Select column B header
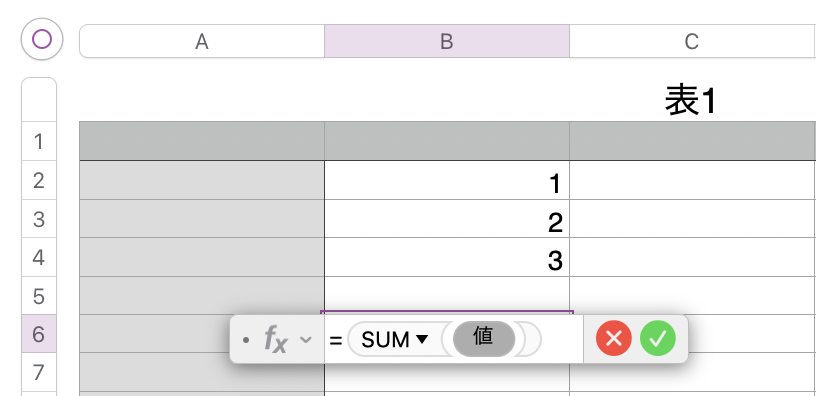Image resolution: width=816 pixels, height=396 pixels. click(x=447, y=41)
